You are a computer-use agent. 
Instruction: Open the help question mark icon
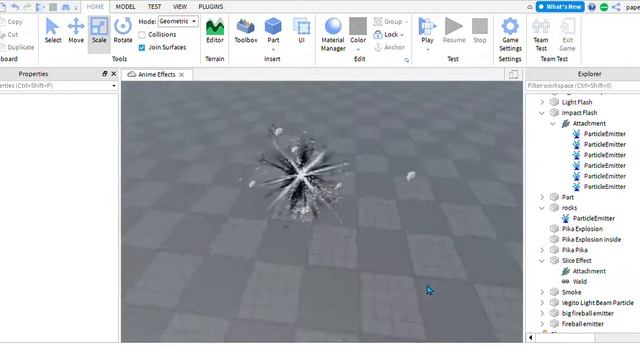[x=592, y=7]
